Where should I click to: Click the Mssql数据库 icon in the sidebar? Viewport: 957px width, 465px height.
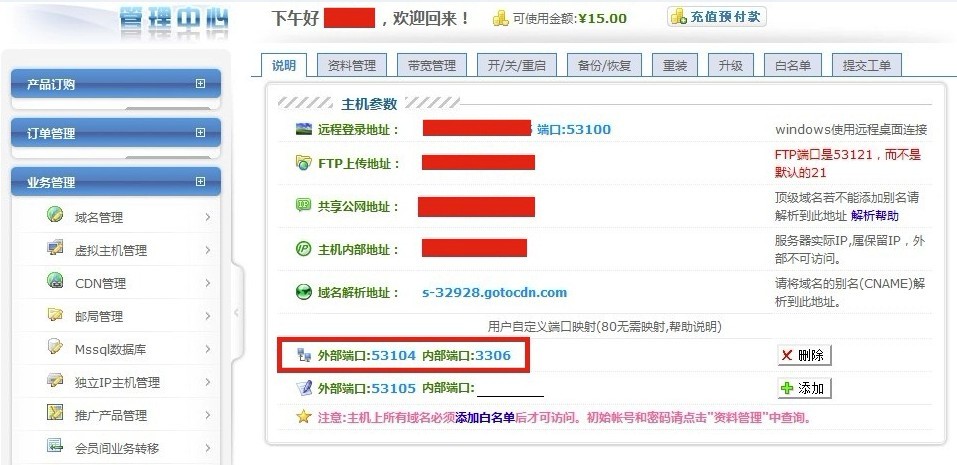pos(55,347)
